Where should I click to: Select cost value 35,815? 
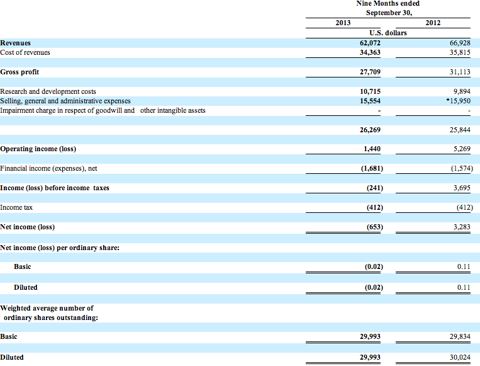point(460,52)
